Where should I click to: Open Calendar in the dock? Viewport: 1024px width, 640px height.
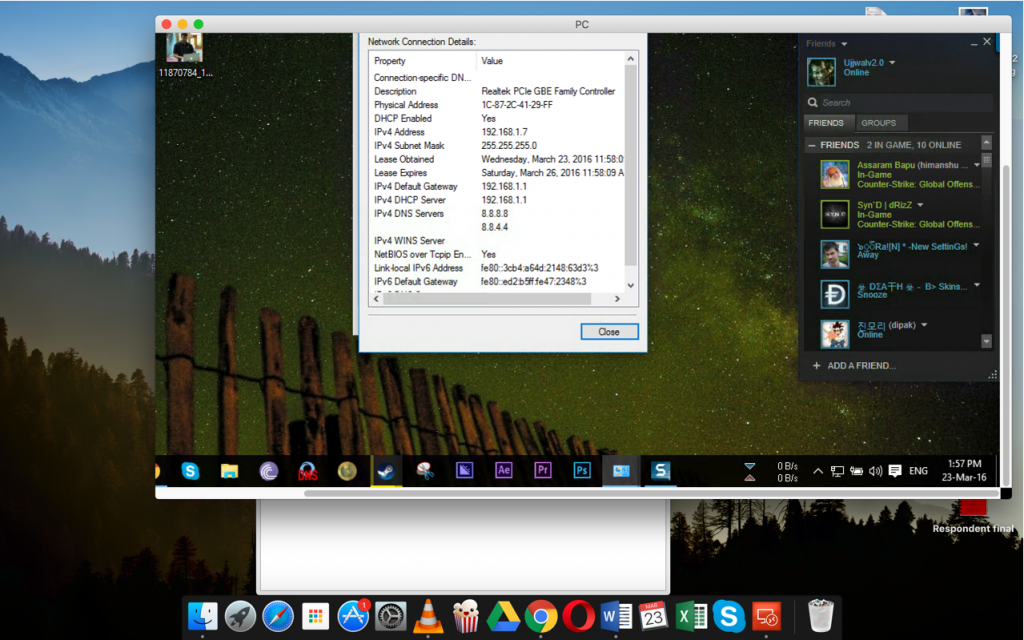pyautogui.click(x=654, y=616)
